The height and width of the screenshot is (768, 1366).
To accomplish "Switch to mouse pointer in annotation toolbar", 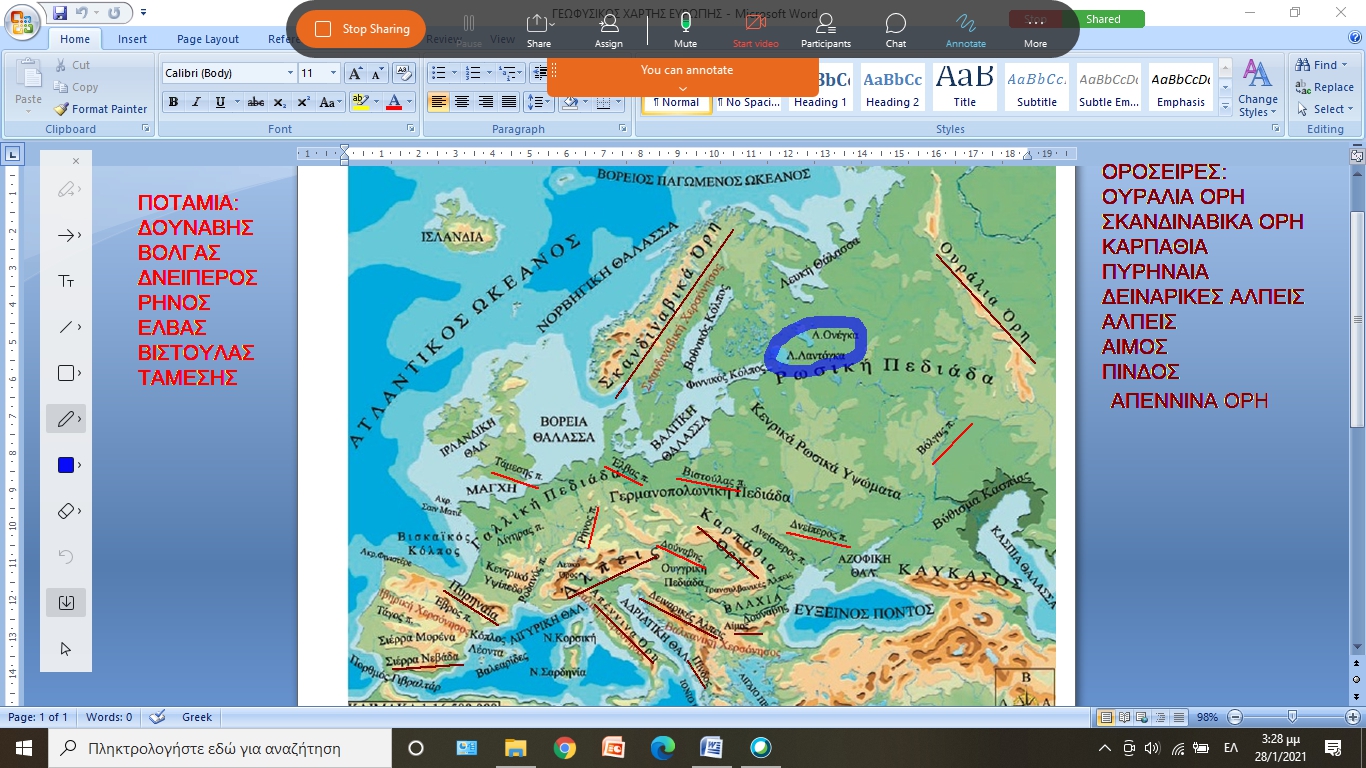I will (x=66, y=649).
